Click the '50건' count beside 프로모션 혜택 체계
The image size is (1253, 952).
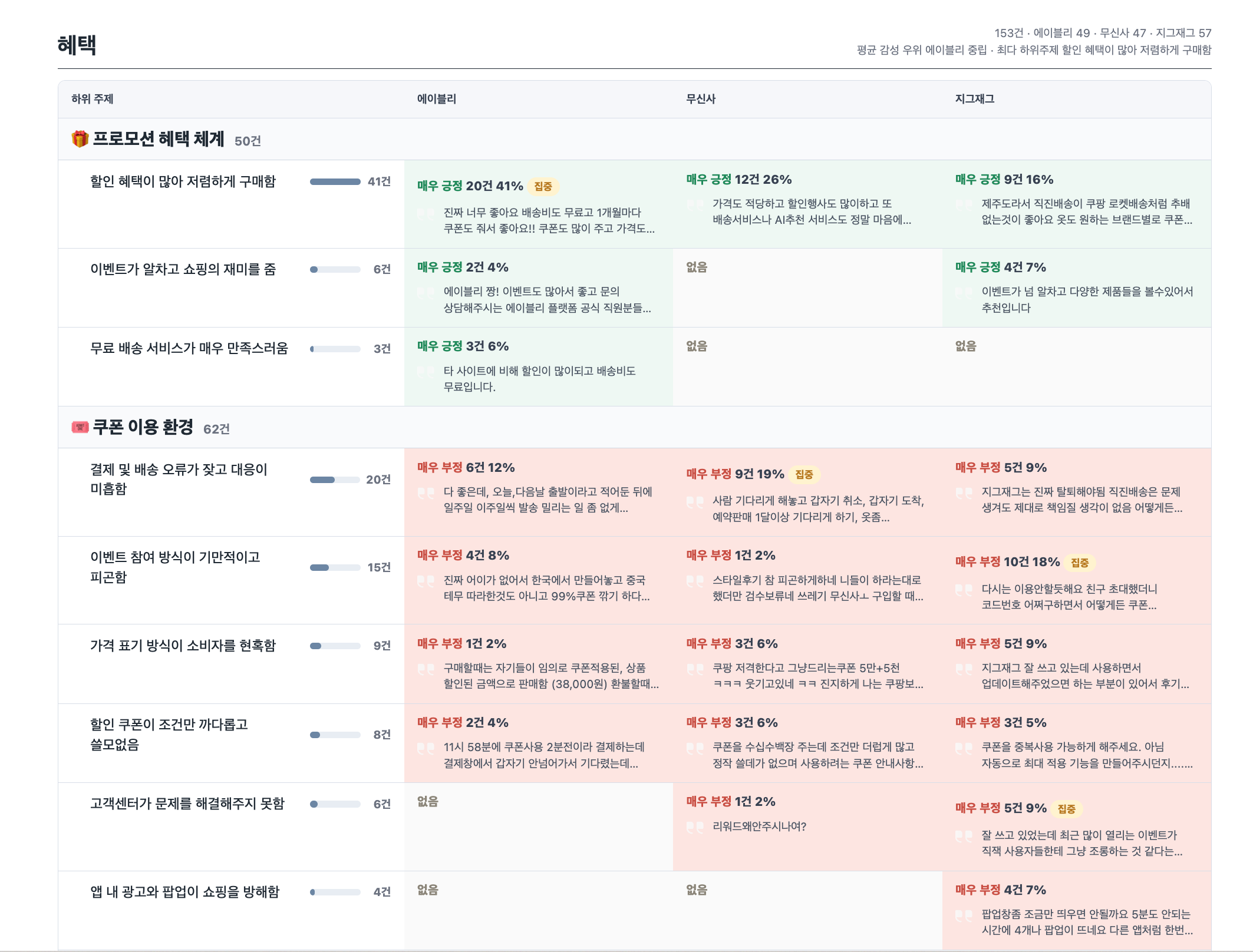point(248,141)
